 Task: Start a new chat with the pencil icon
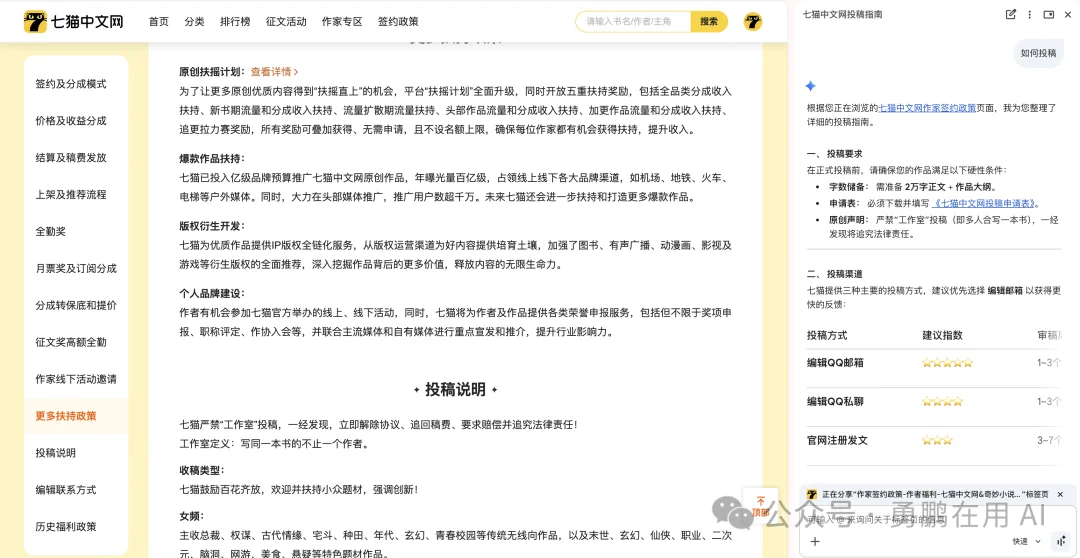[x=1010, y=14]
